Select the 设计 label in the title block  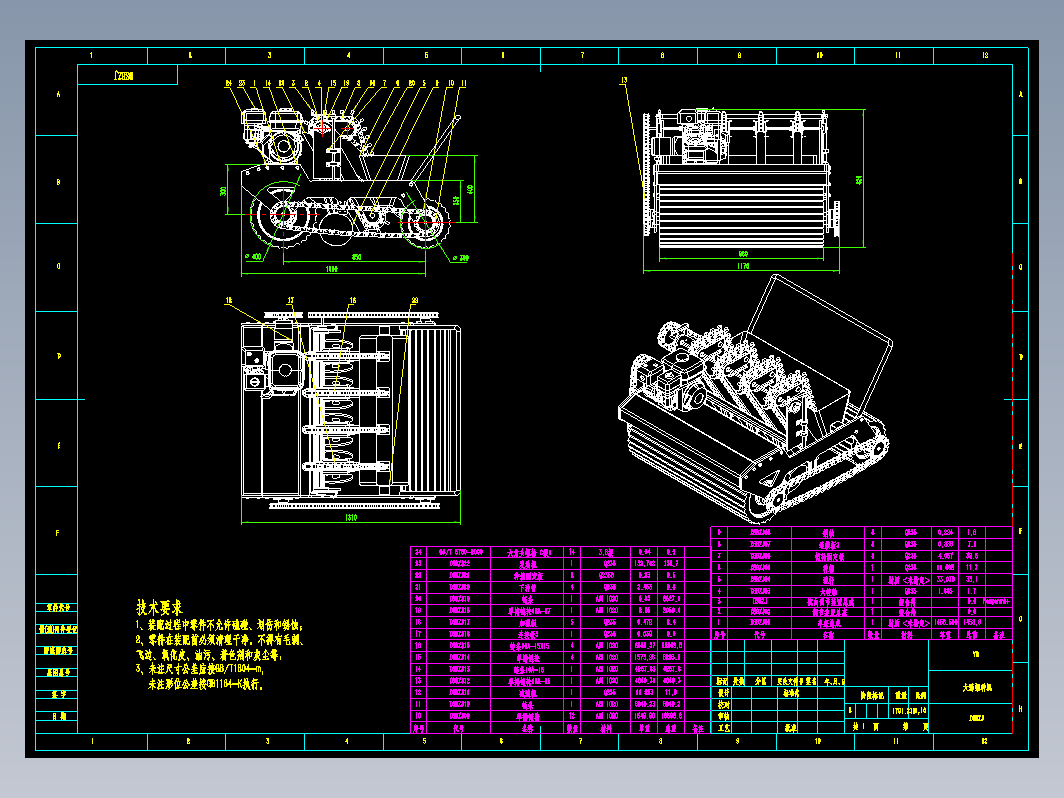pos(723,693)
